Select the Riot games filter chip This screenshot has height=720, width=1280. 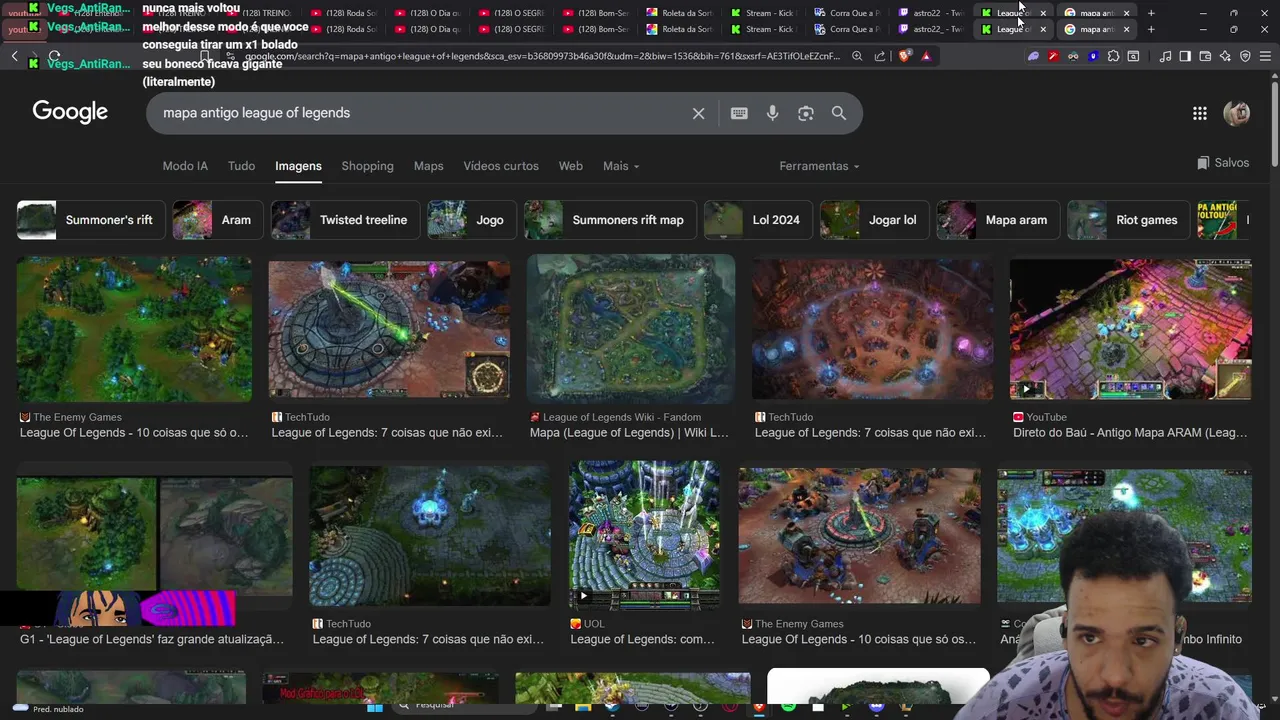(1127, 220)
